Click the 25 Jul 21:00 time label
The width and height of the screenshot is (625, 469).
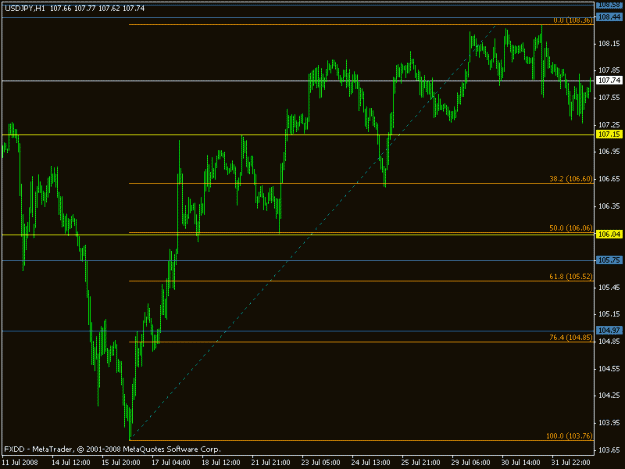coord(421,463)
